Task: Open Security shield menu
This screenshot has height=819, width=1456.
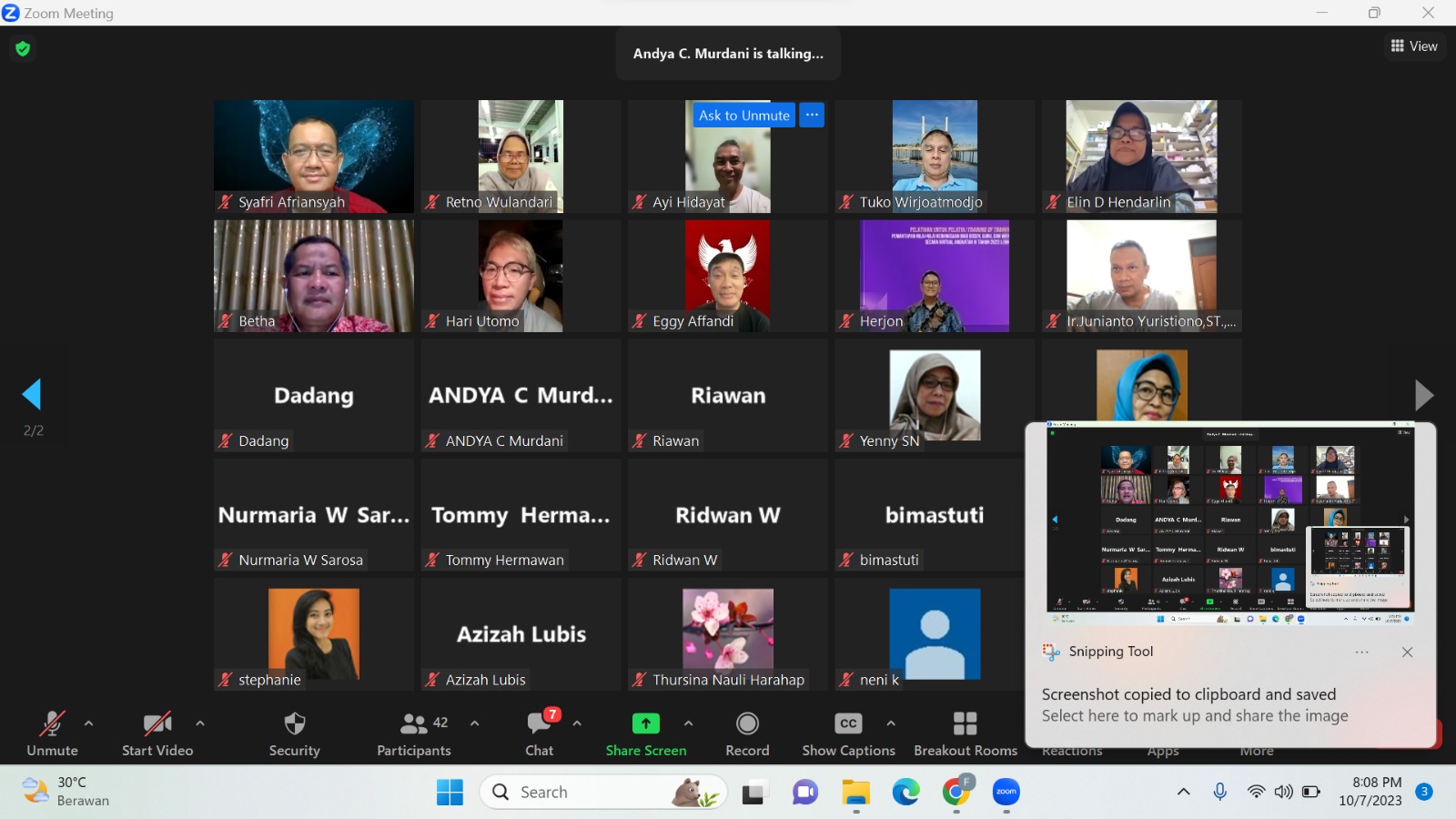Action: point(294,733)
